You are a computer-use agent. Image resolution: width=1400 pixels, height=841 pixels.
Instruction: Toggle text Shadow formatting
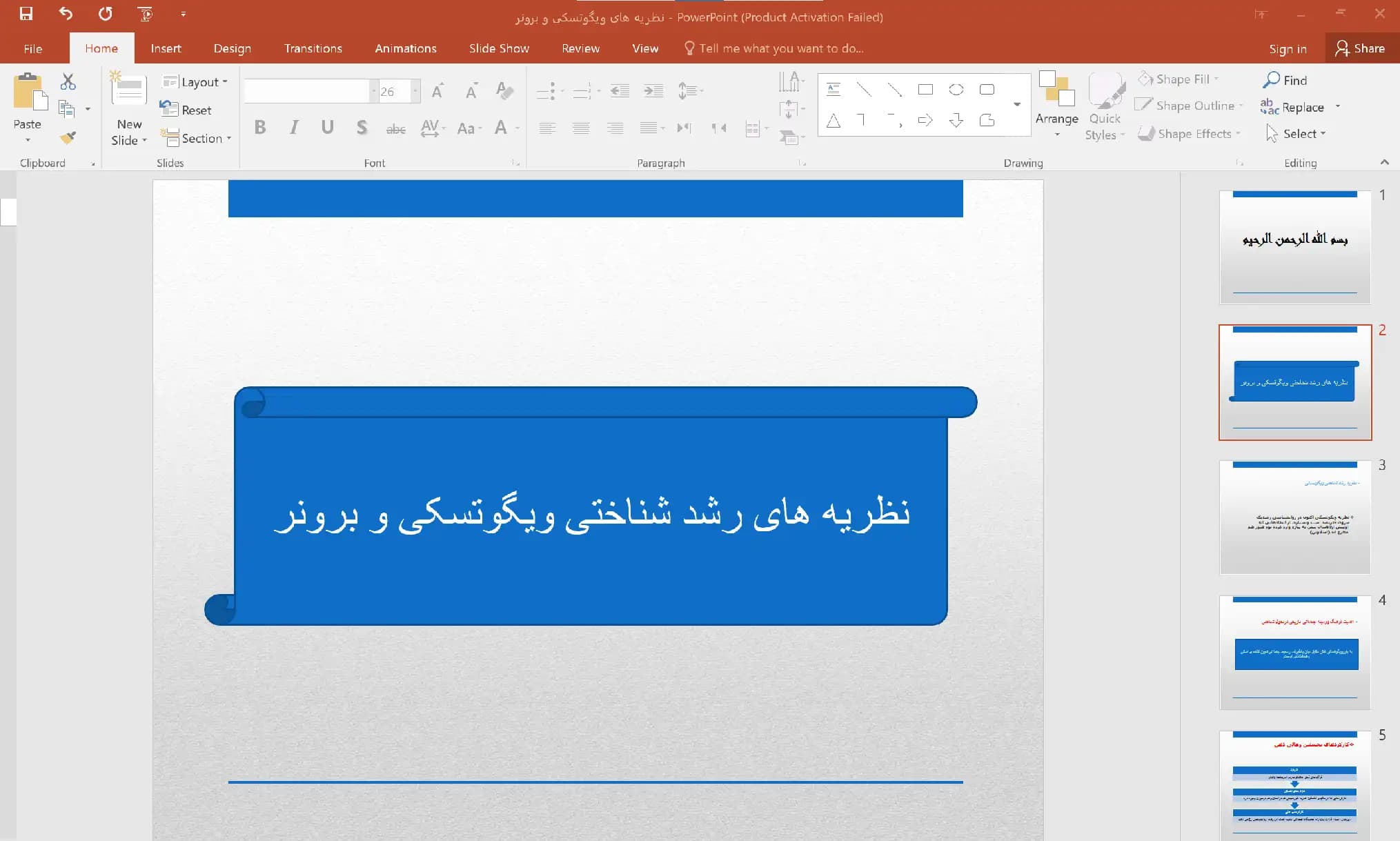(361, 127)
